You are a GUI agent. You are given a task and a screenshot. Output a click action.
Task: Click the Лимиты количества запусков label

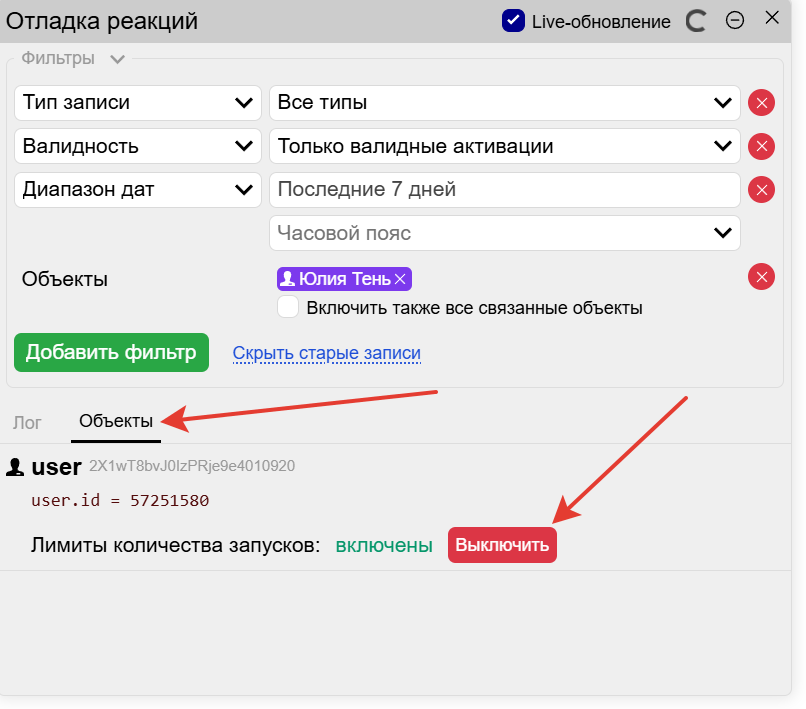pos(175,545)
